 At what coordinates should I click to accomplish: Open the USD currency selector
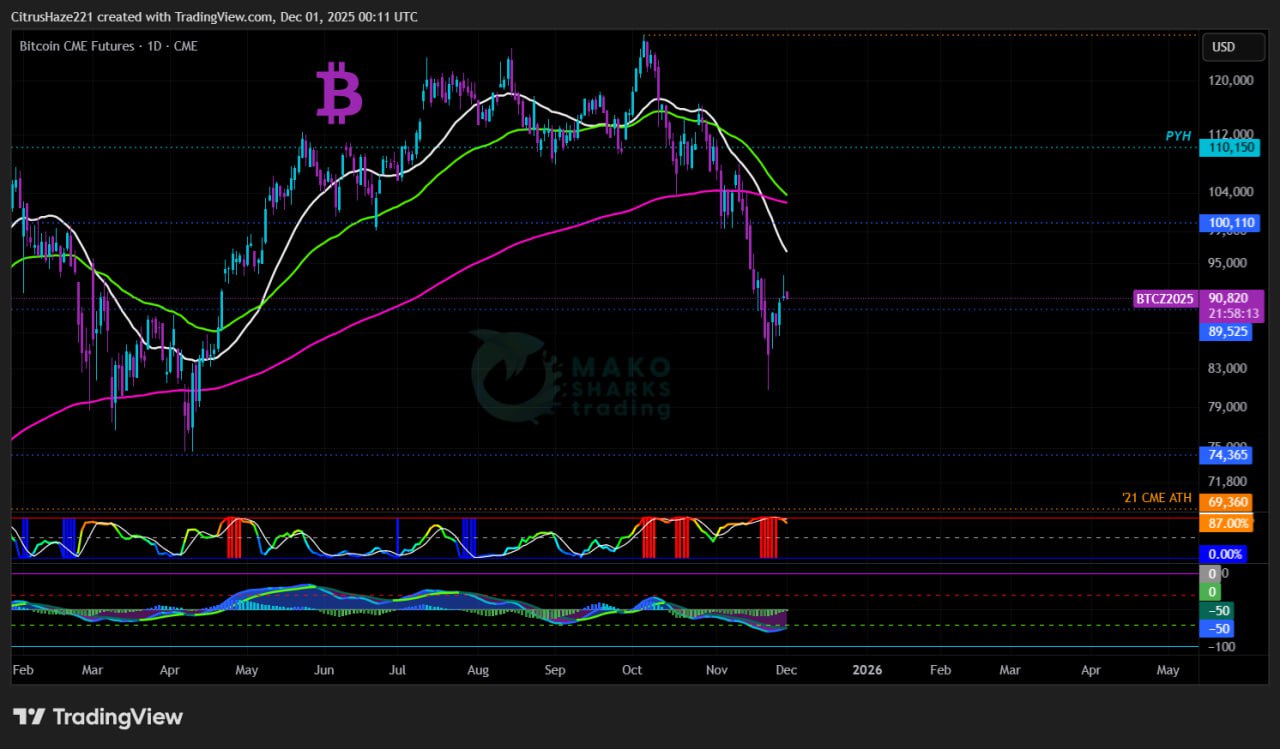(1223, 47)
